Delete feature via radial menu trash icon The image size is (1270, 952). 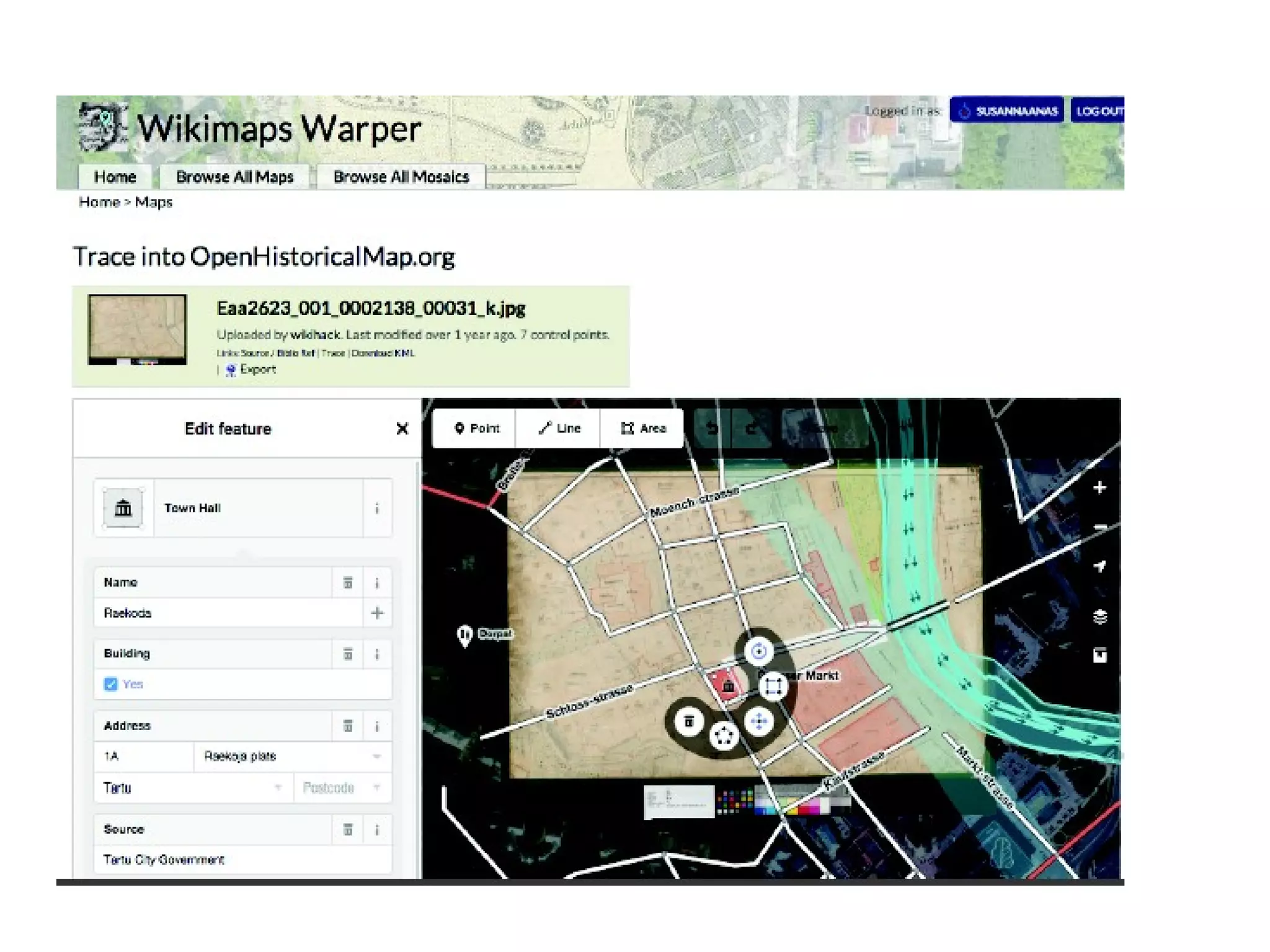coord(688,721)
